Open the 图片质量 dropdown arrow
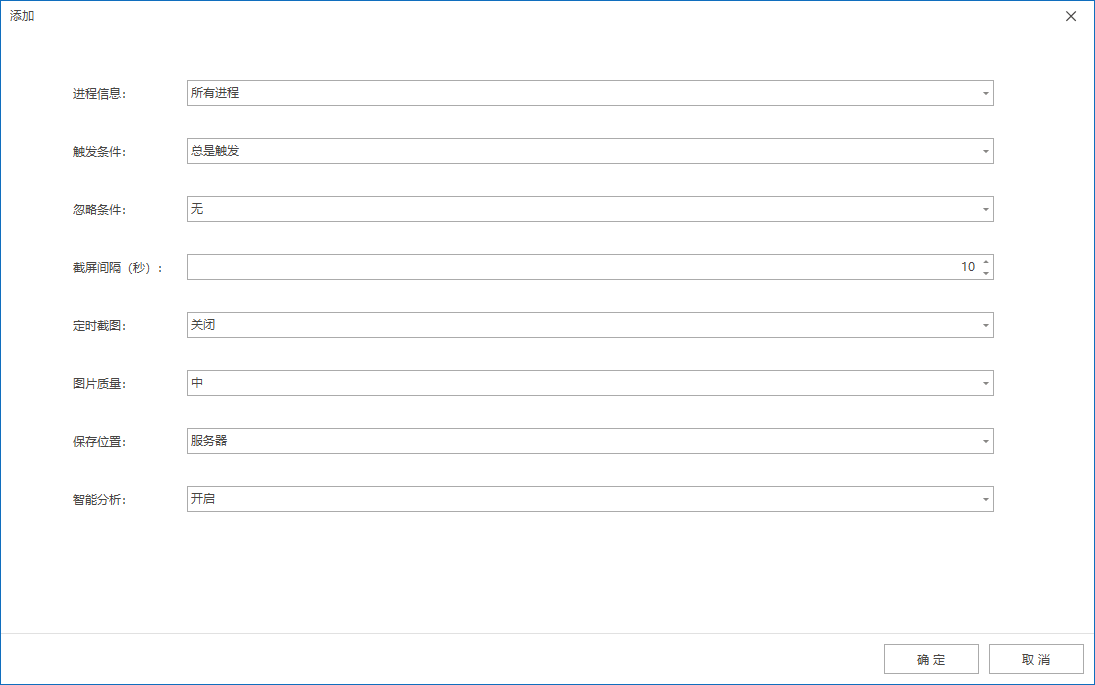Image resolution: width=1095 pixels, height=685 pixels. tap(985, 384)
